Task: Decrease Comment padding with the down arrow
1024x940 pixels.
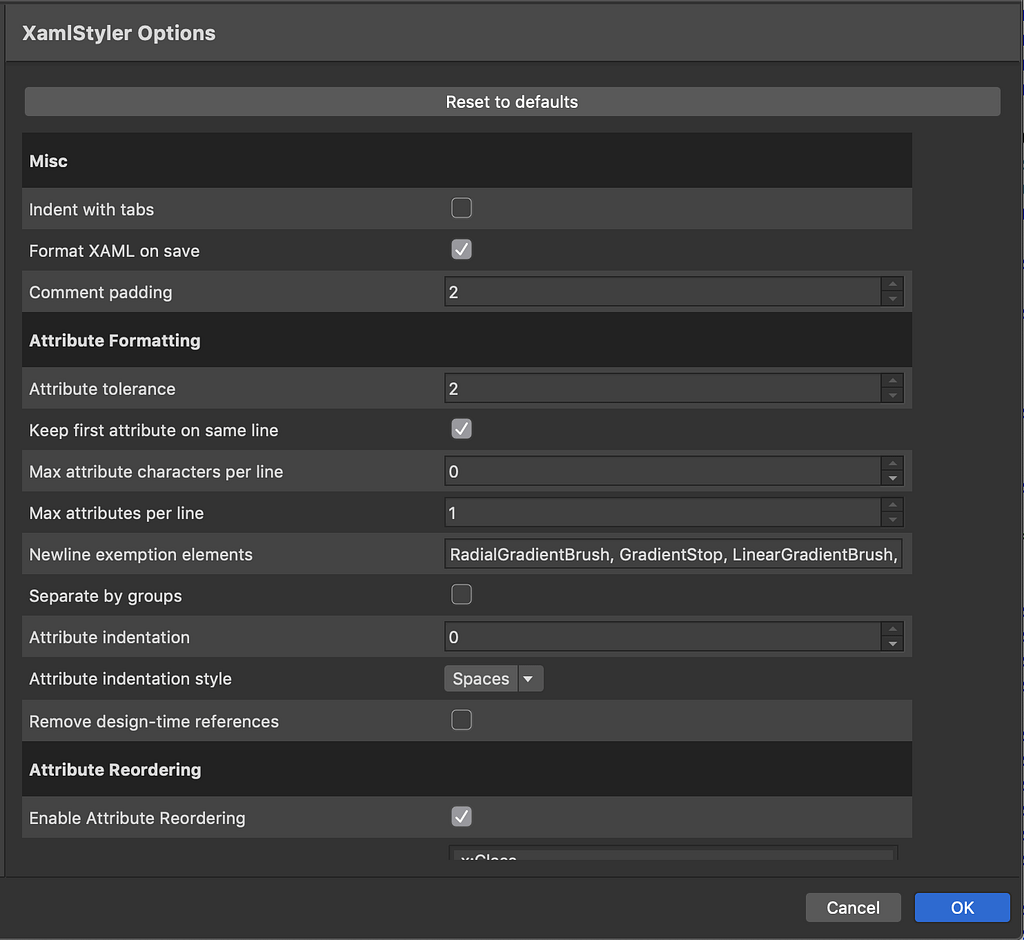Action: coord(892,299)
